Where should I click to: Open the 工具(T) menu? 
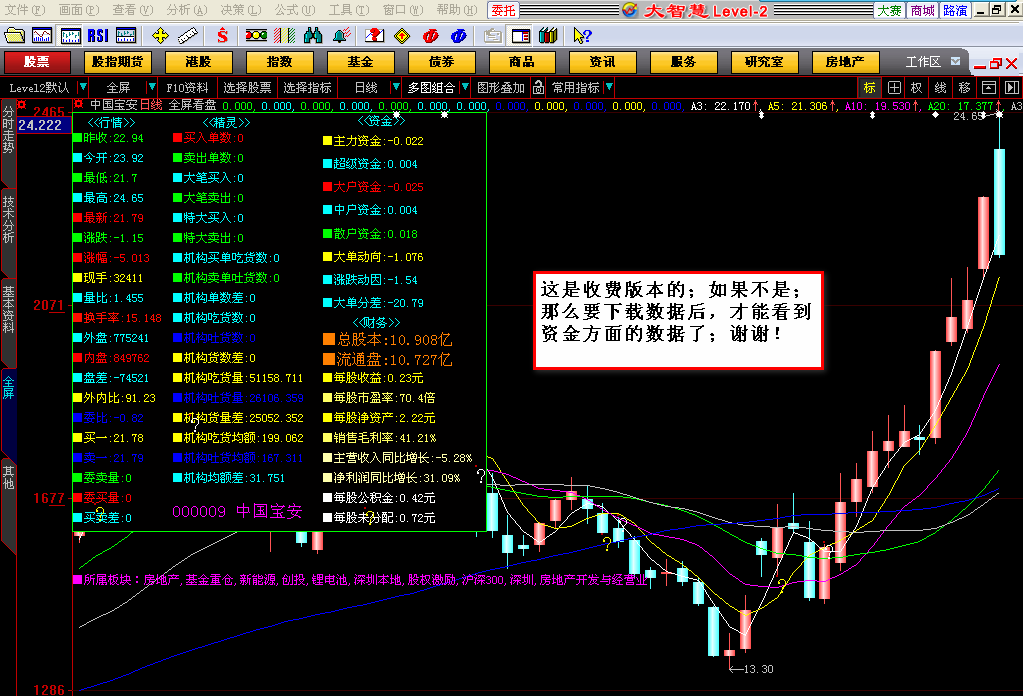pyautogui.click(x=348, y=10)
